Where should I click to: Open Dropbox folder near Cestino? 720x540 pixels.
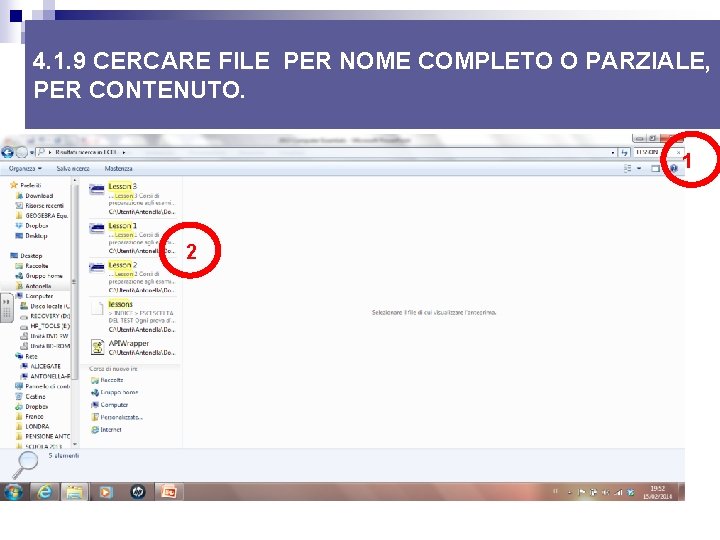pyautogui.click(x=32, y=407)
